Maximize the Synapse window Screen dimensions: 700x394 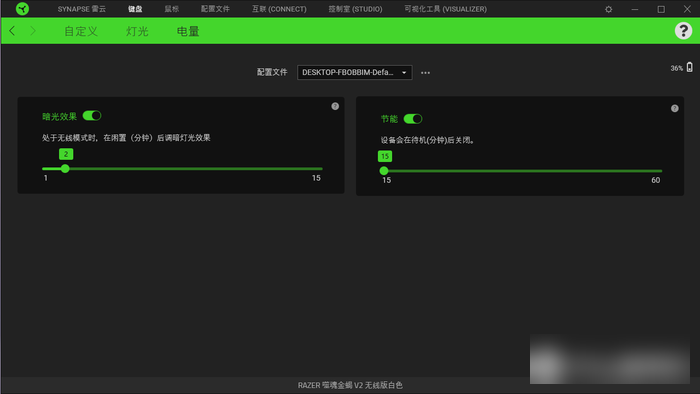point(661,9)
